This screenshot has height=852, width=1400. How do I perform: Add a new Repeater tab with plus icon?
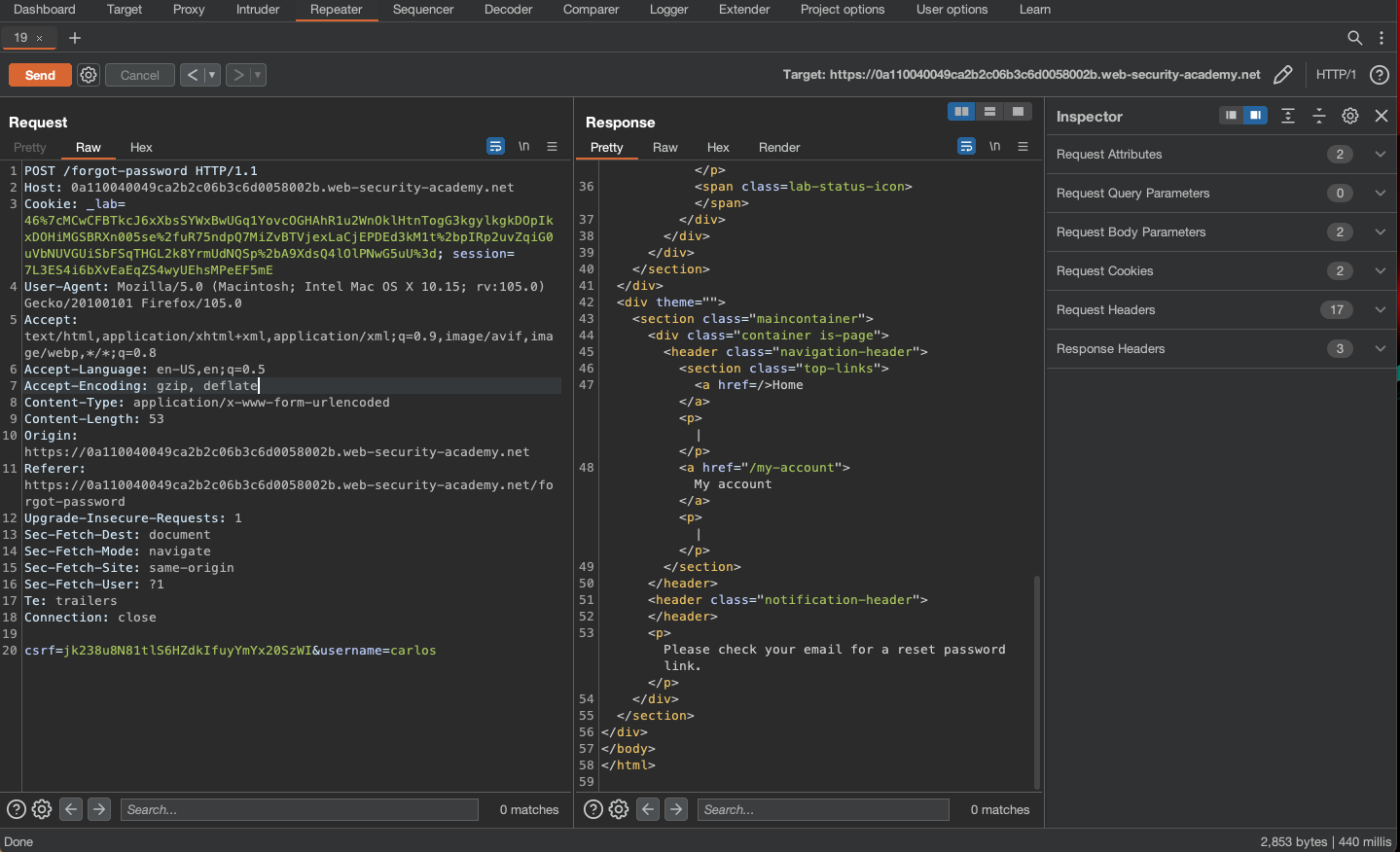pyautogui.click(x=75, y=38)
